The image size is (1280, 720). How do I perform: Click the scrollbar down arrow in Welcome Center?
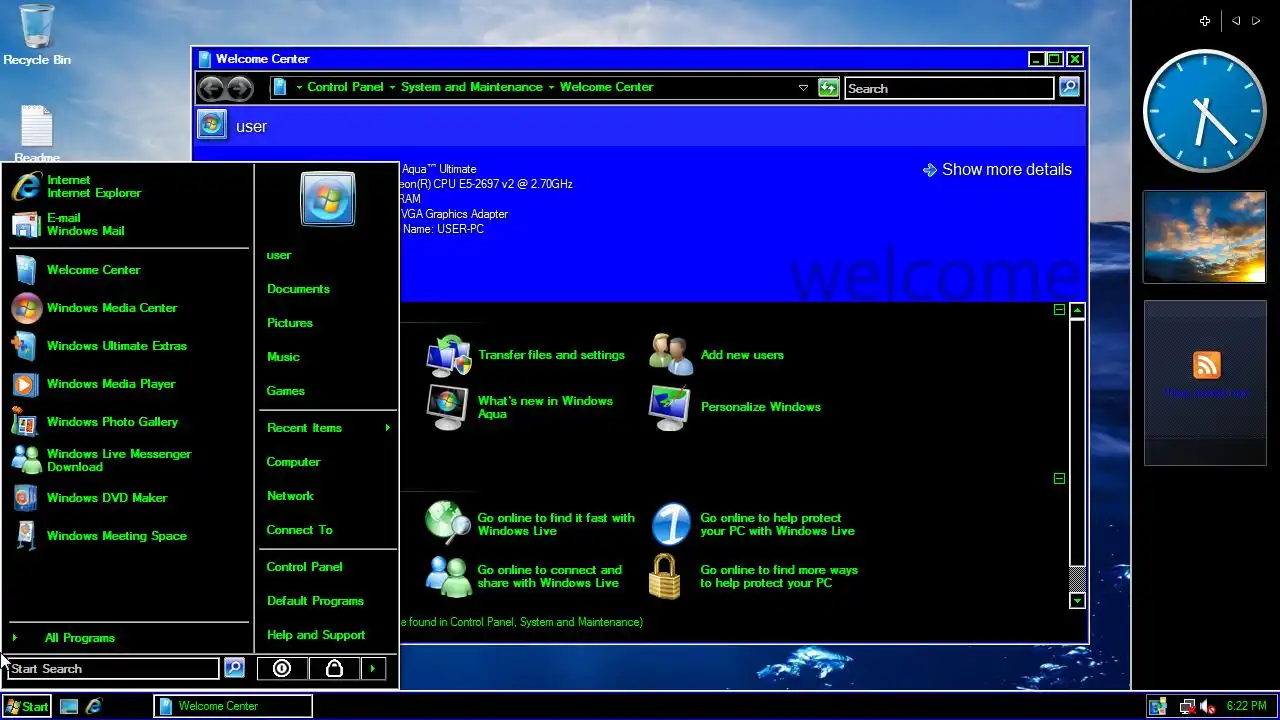tap(1077, 601)
